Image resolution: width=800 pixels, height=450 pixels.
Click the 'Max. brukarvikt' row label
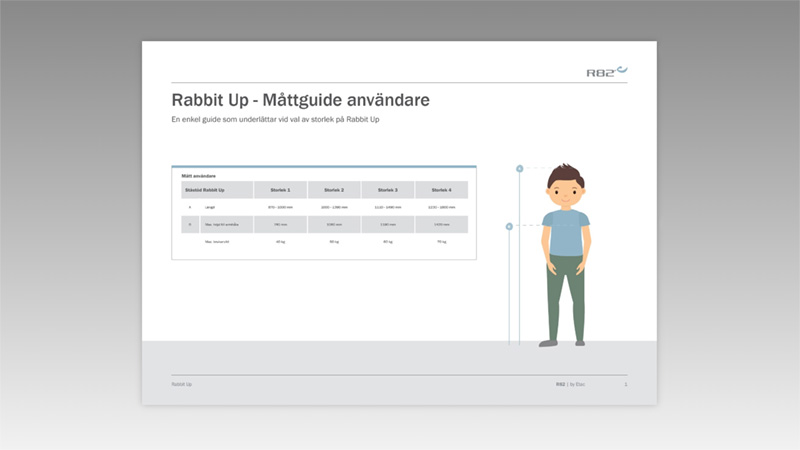click(217, 242)
